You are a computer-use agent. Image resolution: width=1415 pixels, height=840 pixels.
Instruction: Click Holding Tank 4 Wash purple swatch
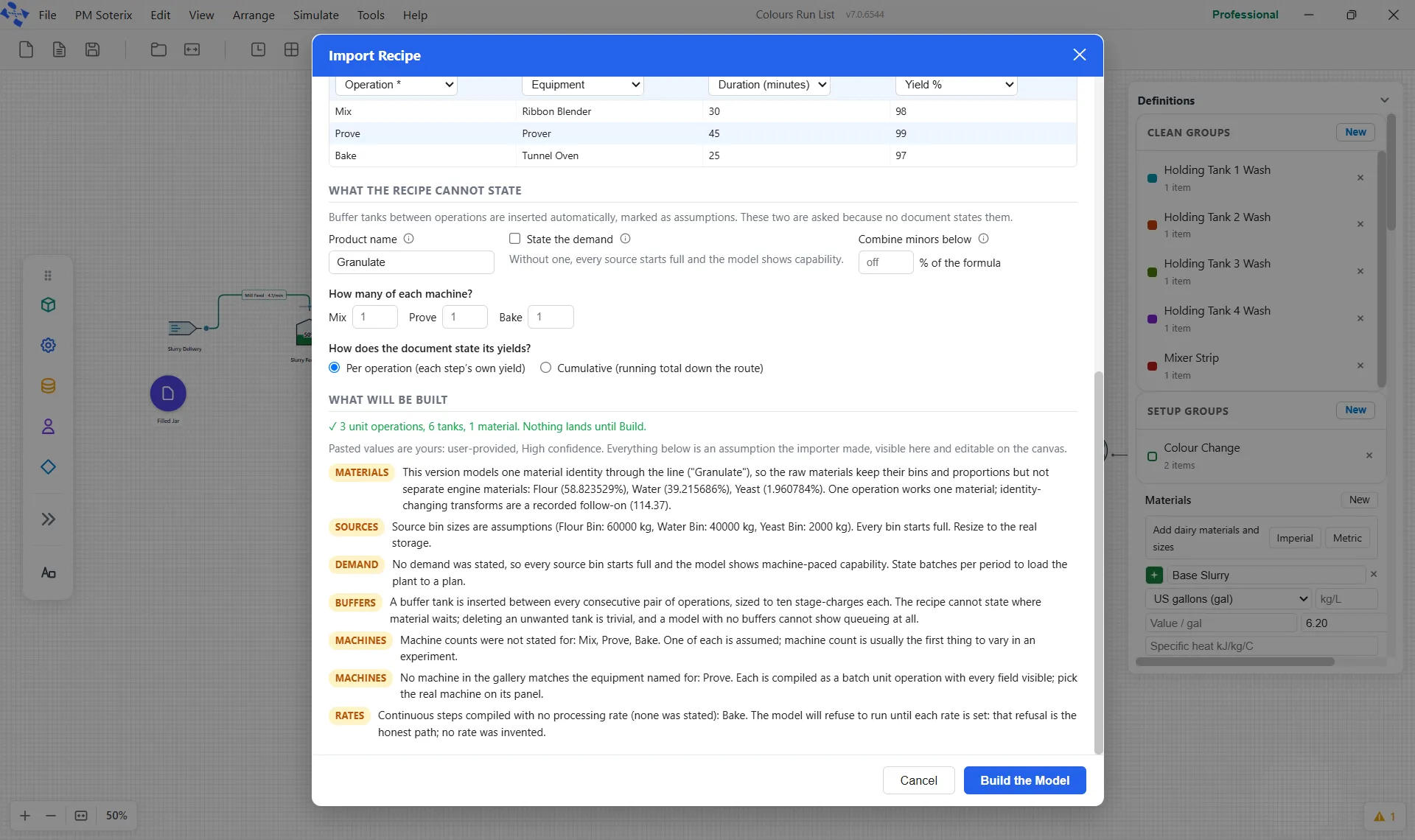point(1152,319)
